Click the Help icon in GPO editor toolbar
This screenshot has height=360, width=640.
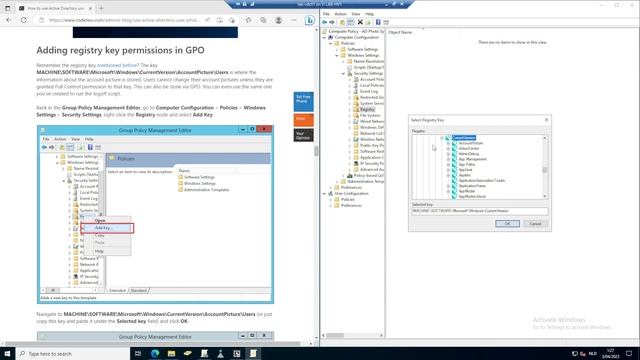[378, 22]
